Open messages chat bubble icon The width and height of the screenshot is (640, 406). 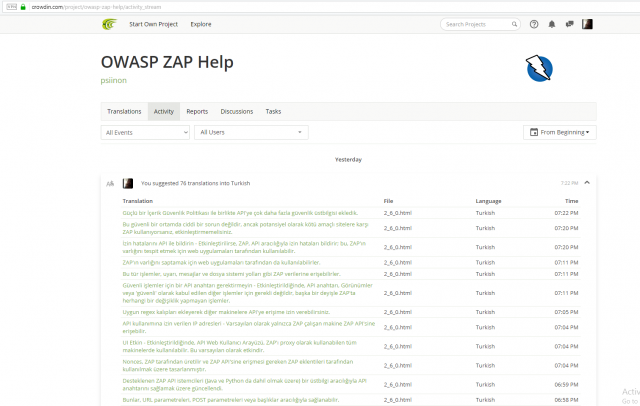pos(569,24)
